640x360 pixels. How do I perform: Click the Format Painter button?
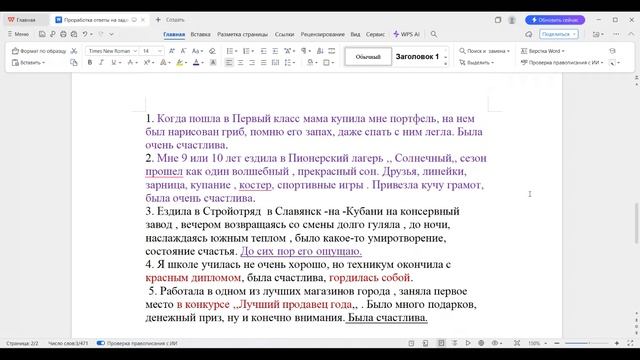click(39, 51)
